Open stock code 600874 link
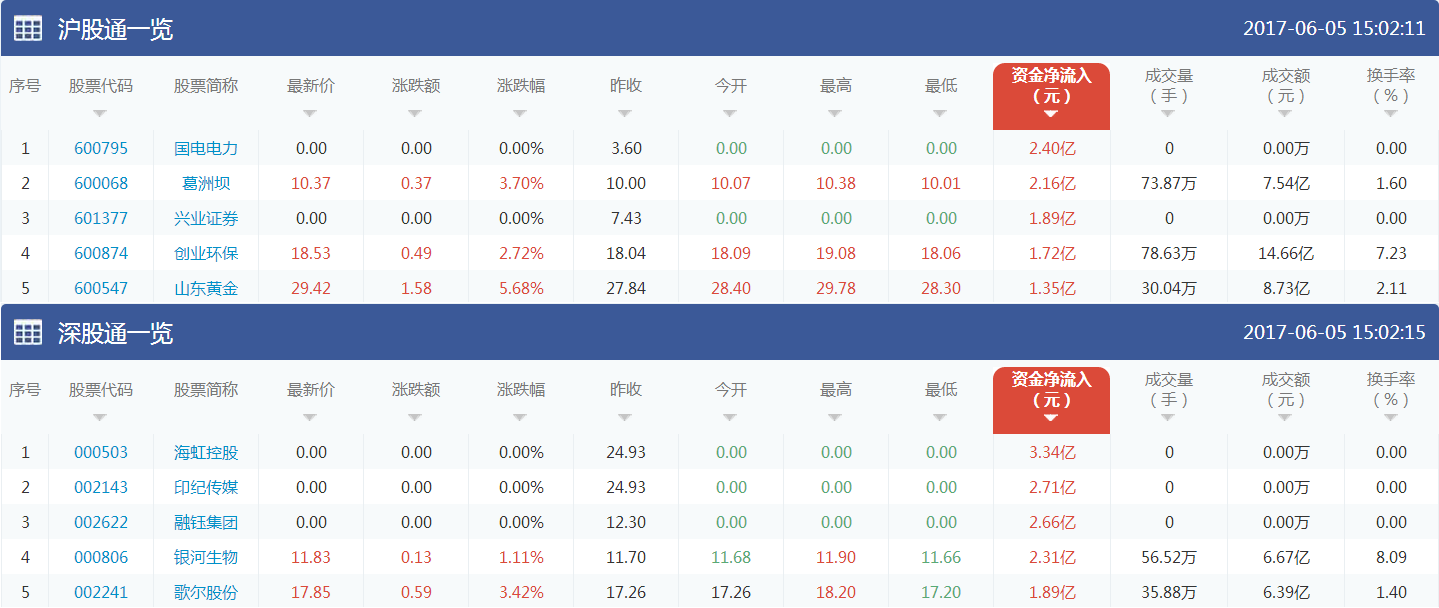The image size is (1439, 608). (x=101, y=253)
